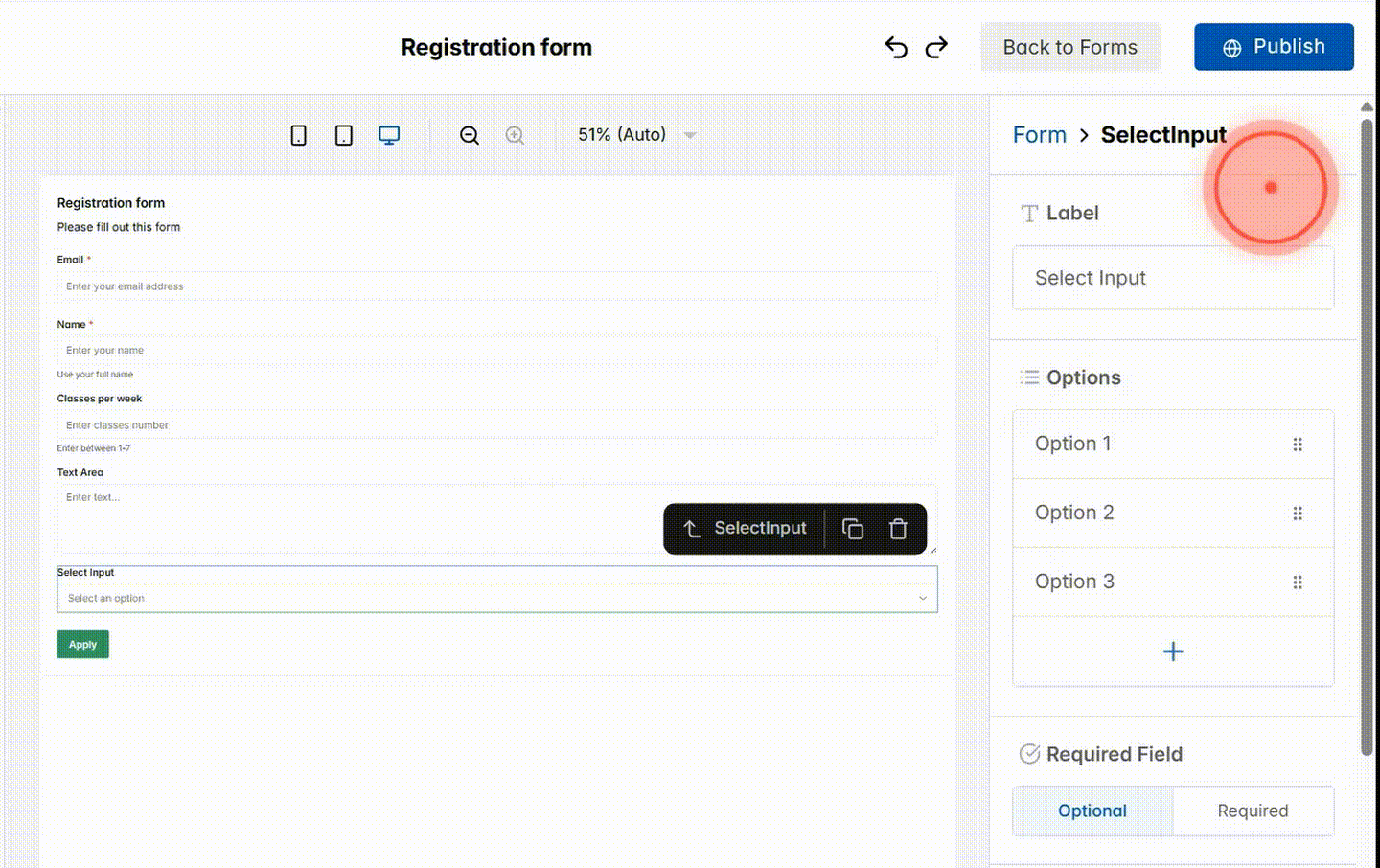The image size is (1380, 868).
Task: Apply the select input changes
Action: (x=82, y=644)
